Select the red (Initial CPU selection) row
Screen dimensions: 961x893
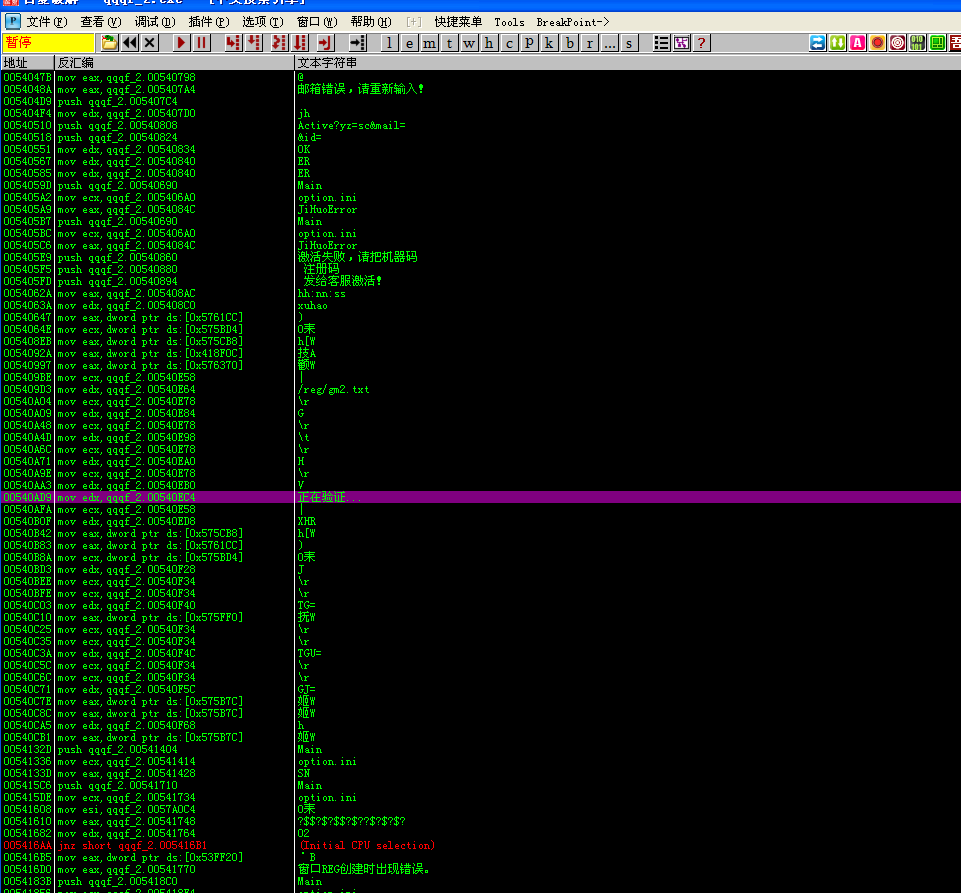pos(480,846)
